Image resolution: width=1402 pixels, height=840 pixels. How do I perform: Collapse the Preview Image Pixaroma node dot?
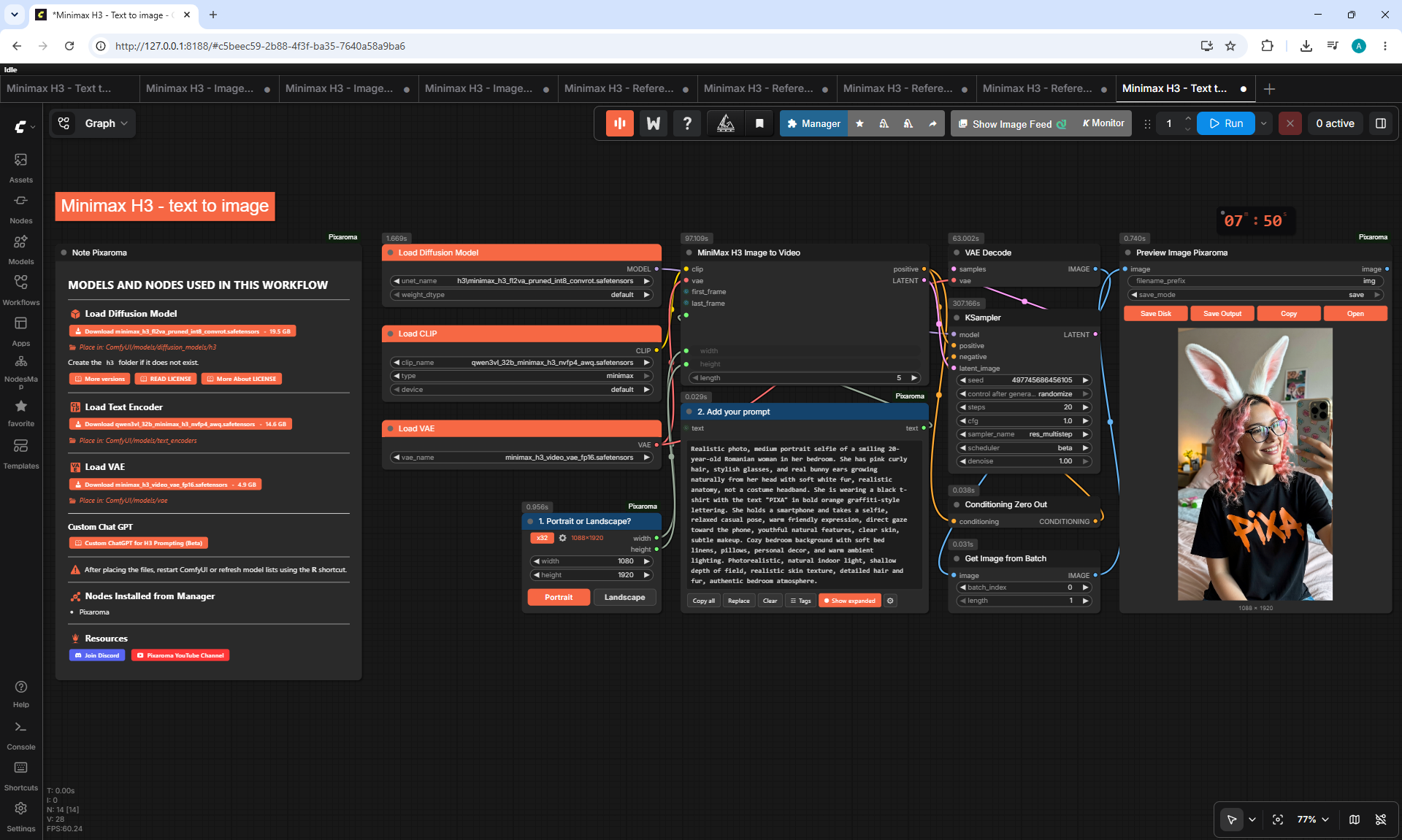1128,253
